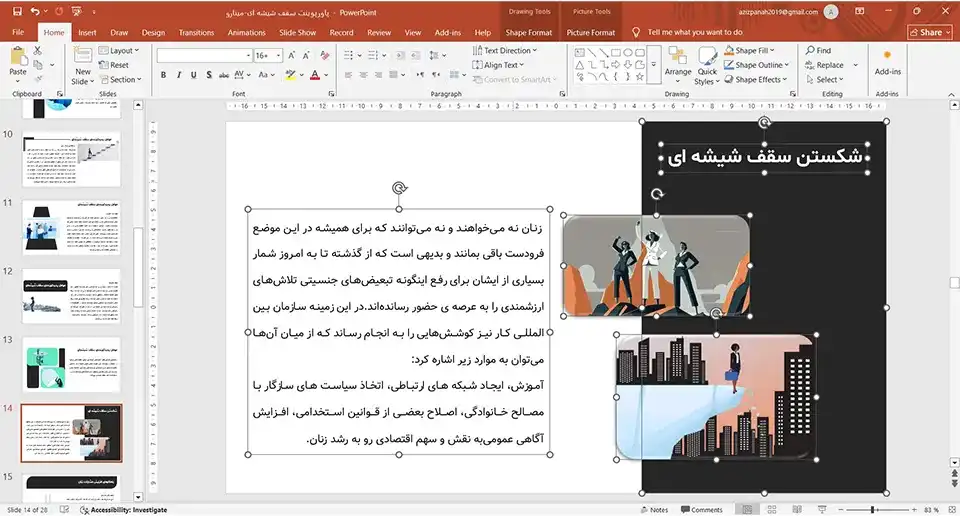Open the Shape Format ribbon tab
960x516 pixels.
coord(528,32)
